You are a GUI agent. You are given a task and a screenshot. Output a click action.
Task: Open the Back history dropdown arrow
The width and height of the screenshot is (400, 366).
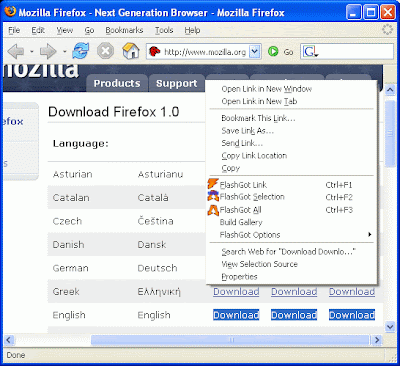(32, 52)
